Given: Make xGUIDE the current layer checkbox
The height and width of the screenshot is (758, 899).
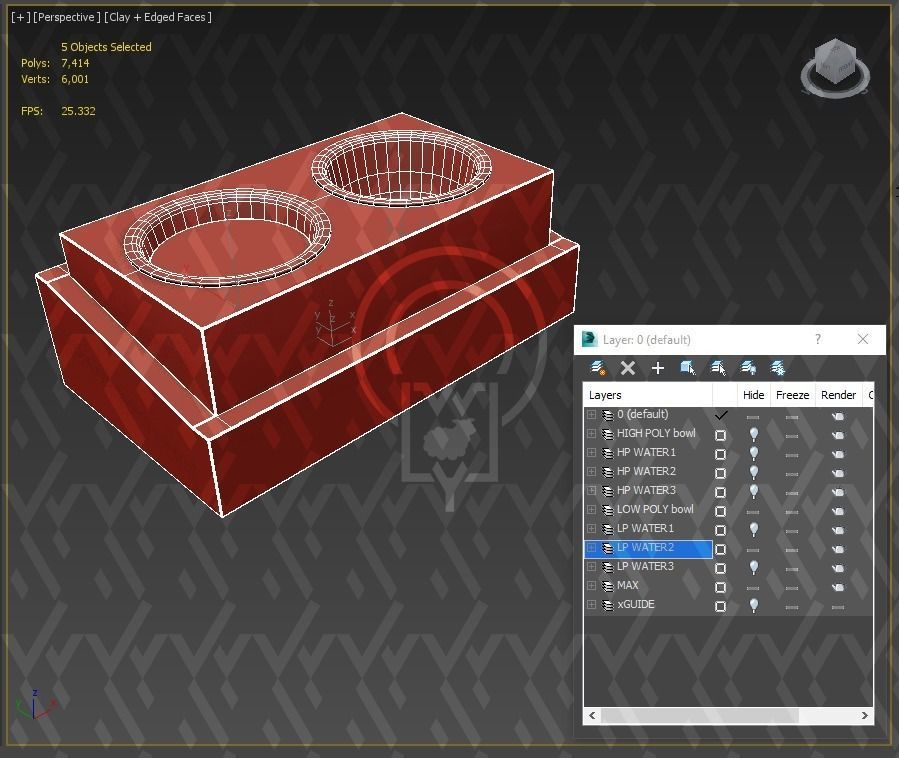Looking at the screenshot, I should (720, 606).
